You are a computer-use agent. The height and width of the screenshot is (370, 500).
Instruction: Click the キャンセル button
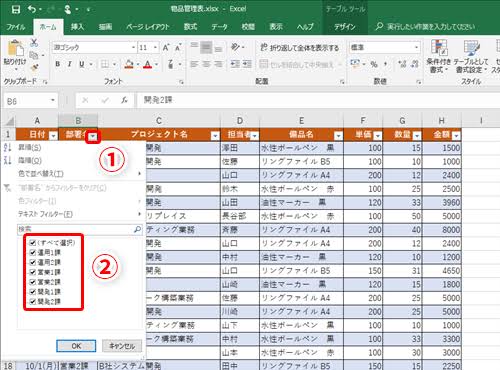pyautogui.click(x=122, y=346)
